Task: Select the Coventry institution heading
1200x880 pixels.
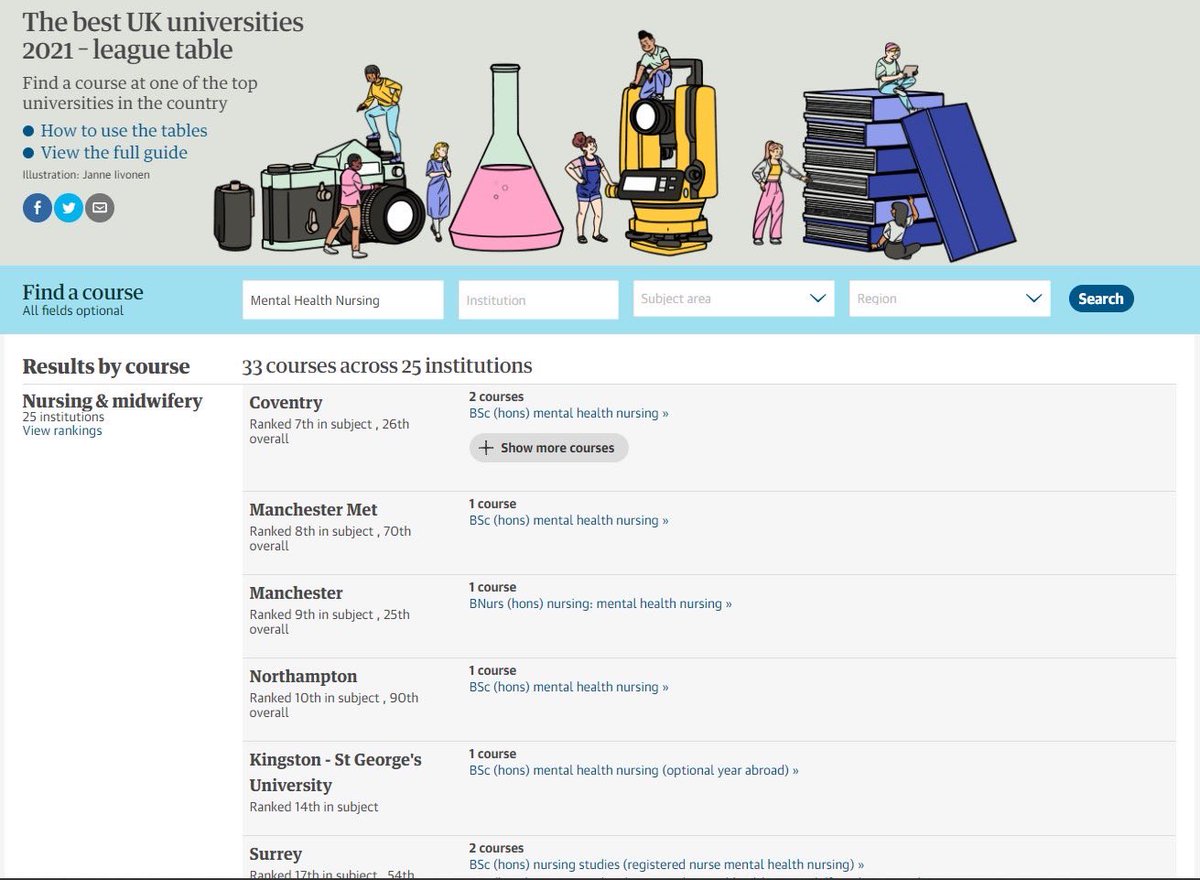Action: click(286, 402)
